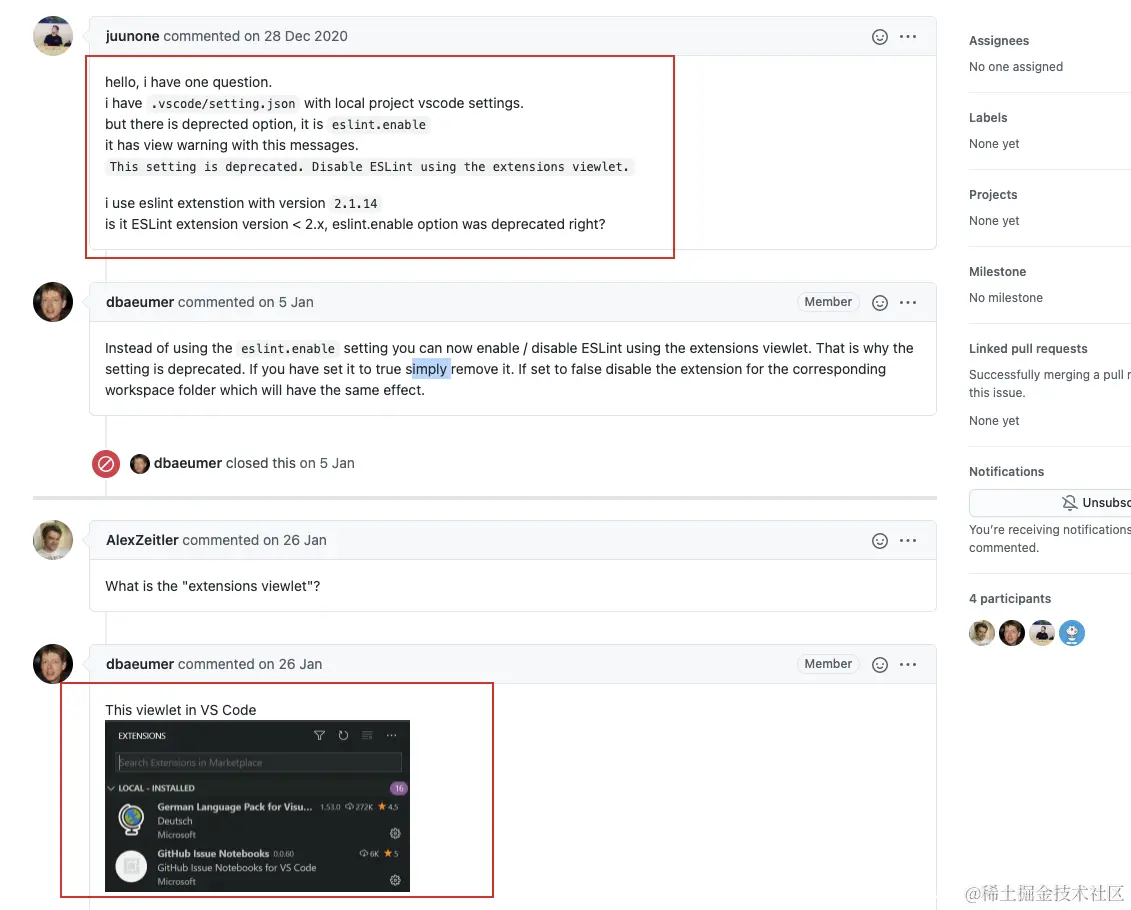Click the highlighted word simply

(431, 369)
